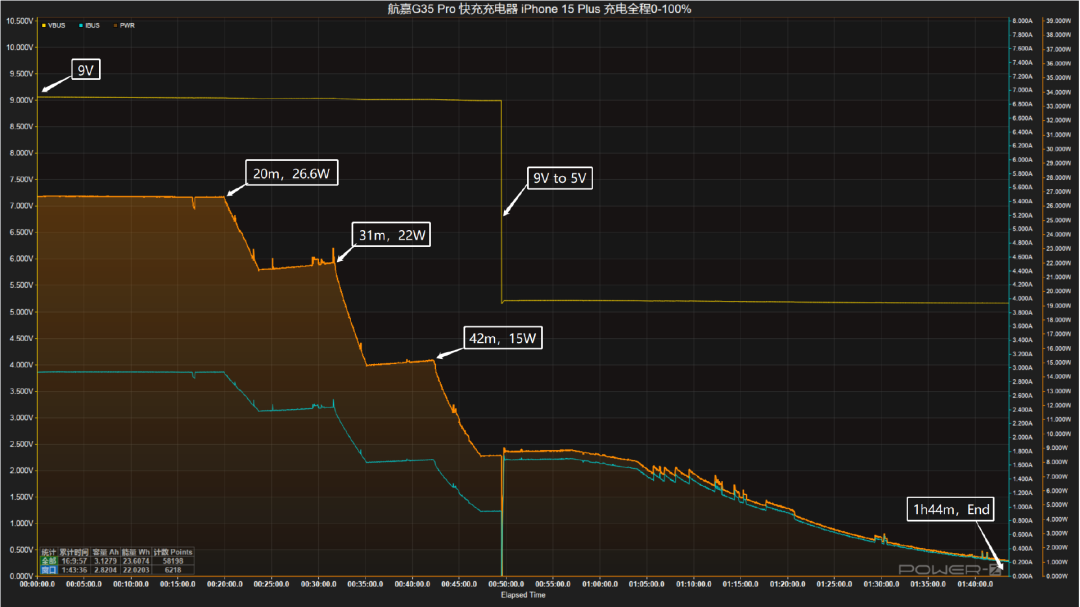Click the IBUS legend entry
This screenshot has height=607, width=1080.
tap(90, 25)
